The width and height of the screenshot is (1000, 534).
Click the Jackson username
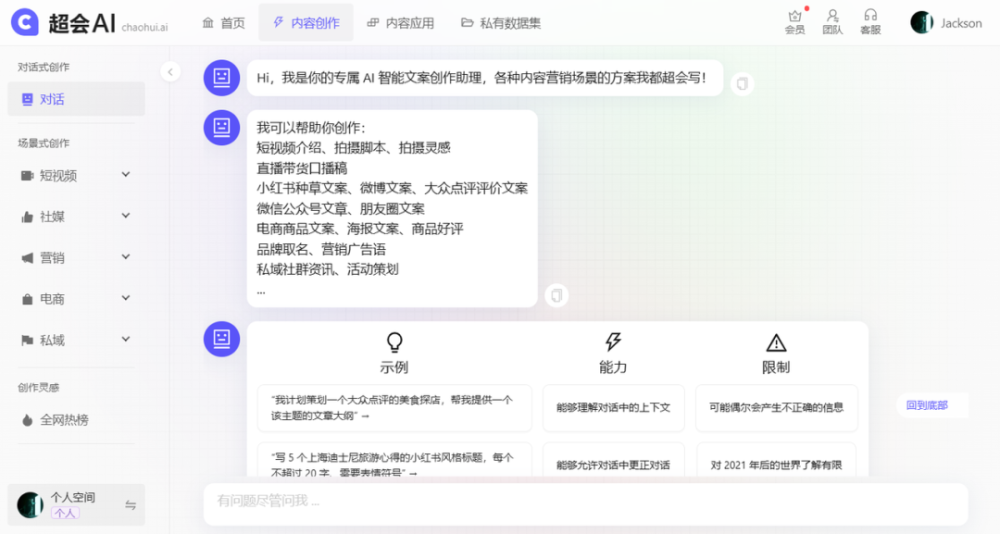click(x=961, y=23)
